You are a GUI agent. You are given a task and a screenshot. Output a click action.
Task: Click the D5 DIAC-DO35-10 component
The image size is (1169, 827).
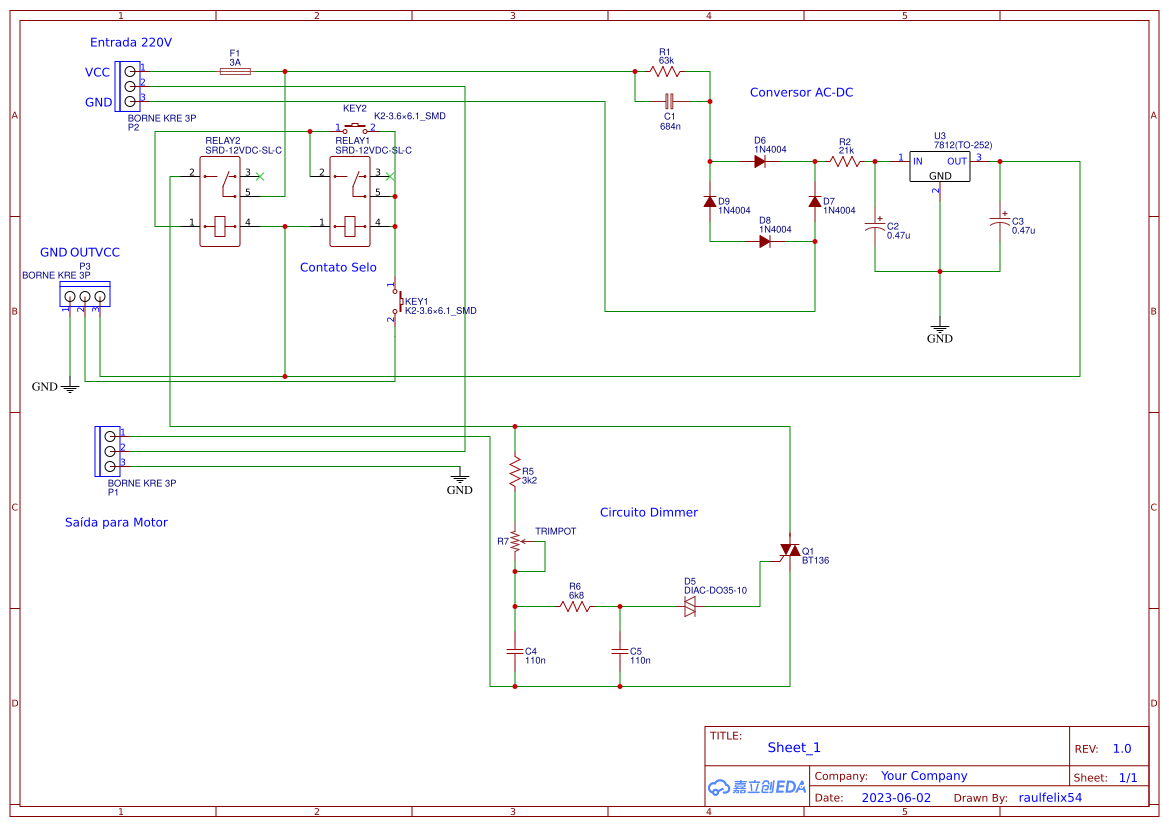coord(688,605)
